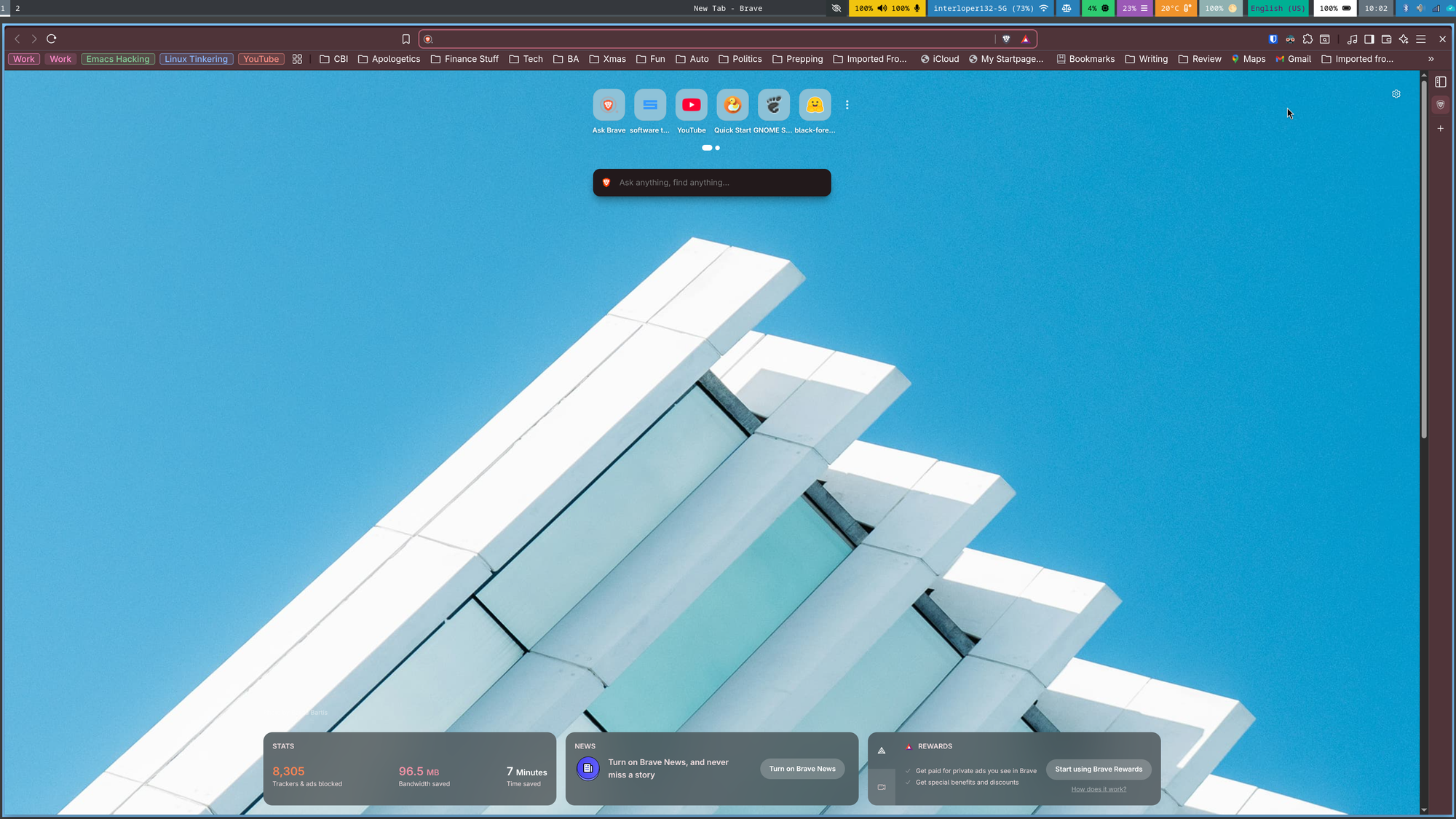Toggle the sidebar panel open

(1369, 39)
